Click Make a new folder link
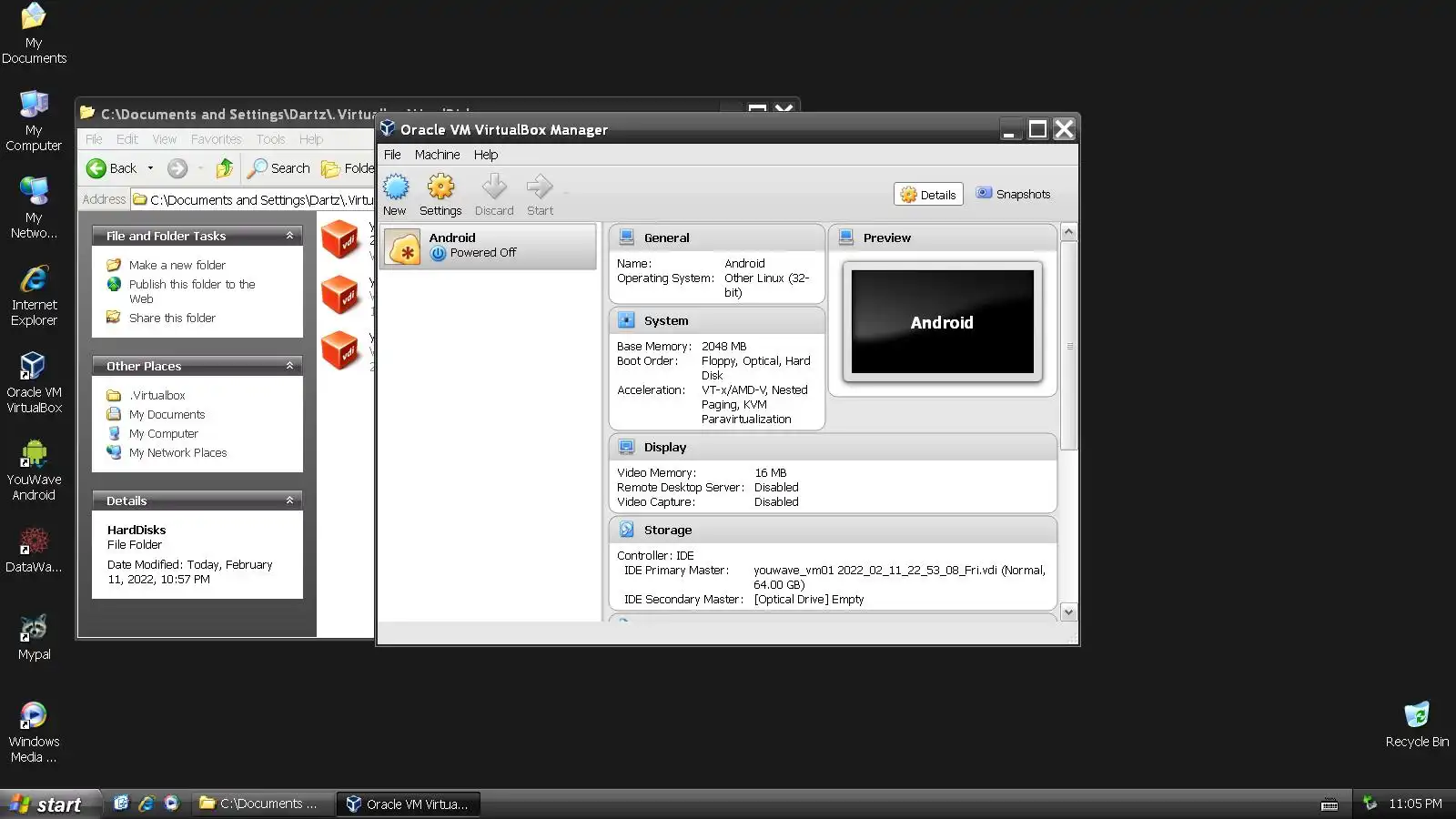1456x819 pixels. pyautogui.click(x=177, y=265)
